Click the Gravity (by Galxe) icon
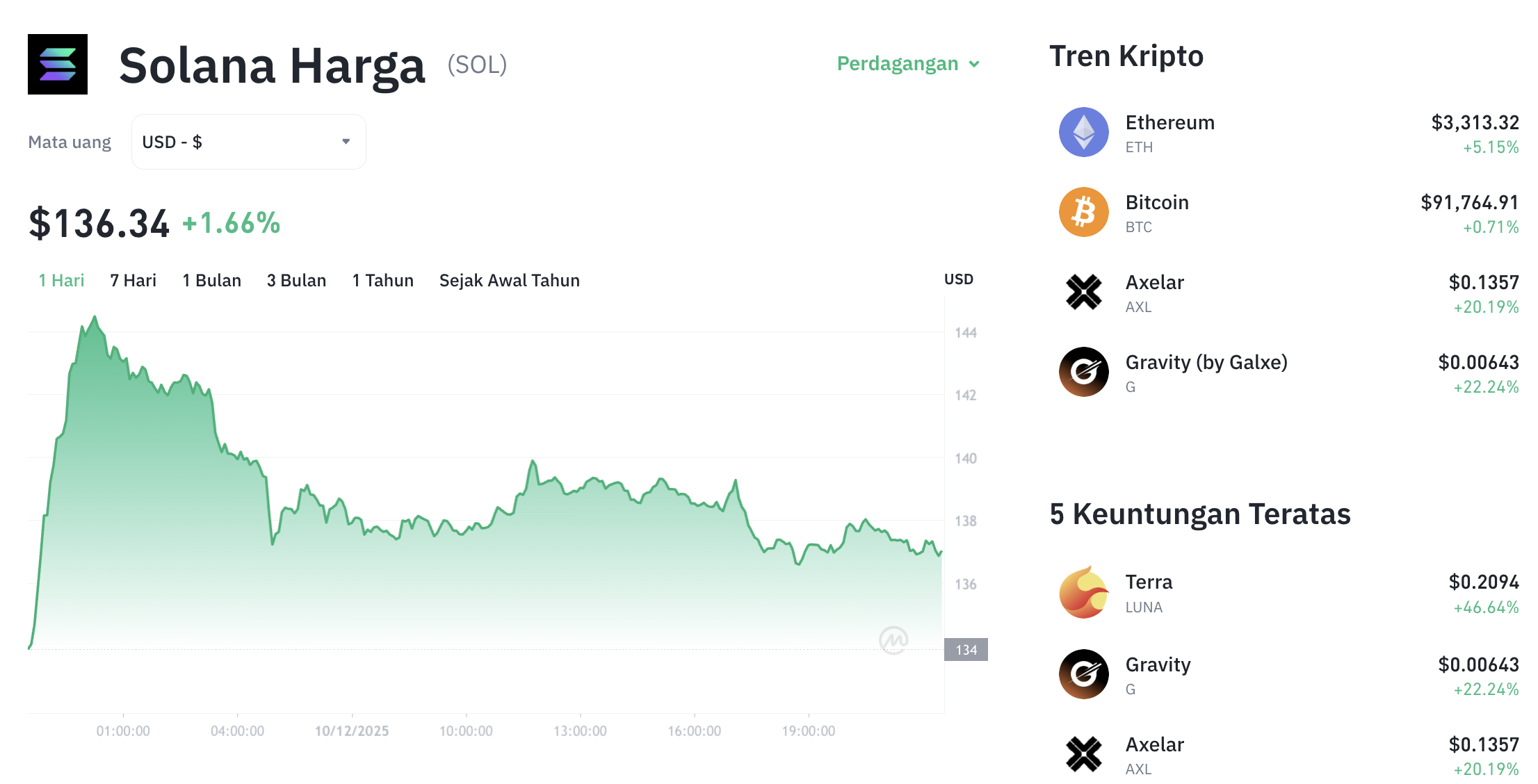This screenshot has width=1538, height=784. pyautogui.click(x=1083, y=372)
